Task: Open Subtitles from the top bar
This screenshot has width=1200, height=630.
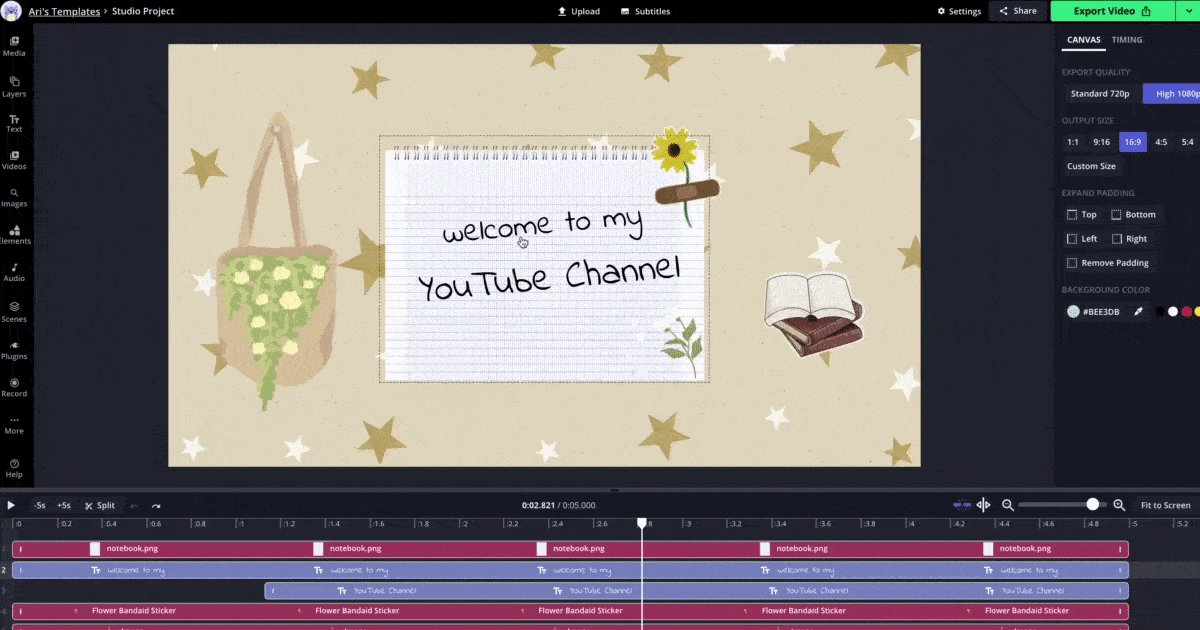Action: click(x=645, y=11)
